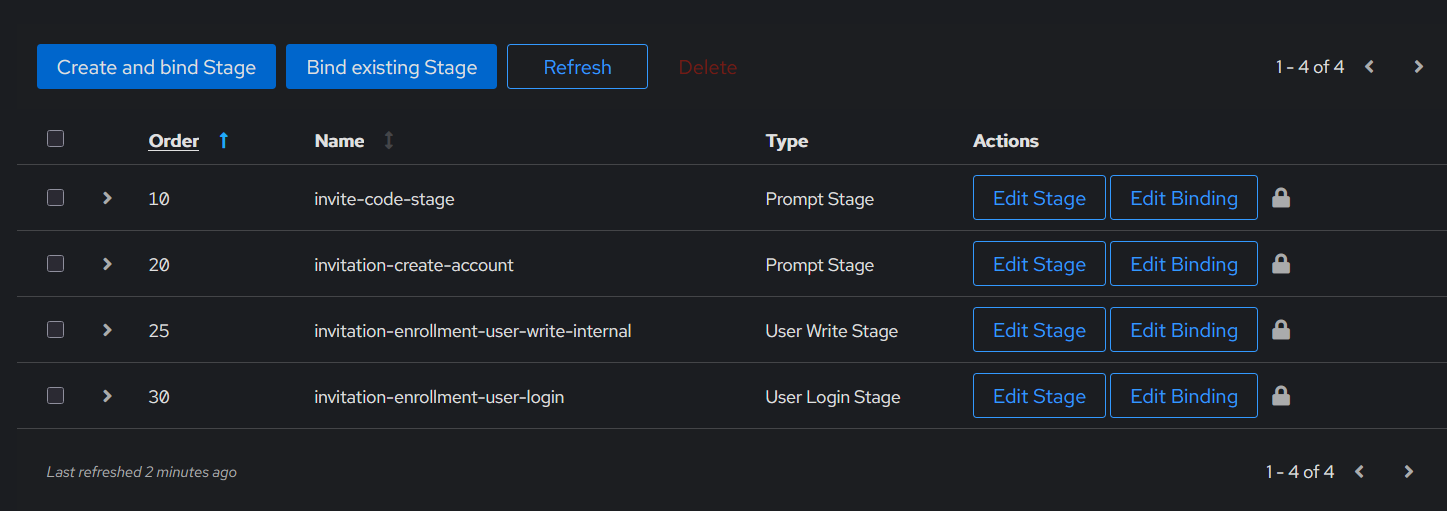This screenshot has width=1447, height=511.
Task: Click the Order column header text
Action: [174, 141]
